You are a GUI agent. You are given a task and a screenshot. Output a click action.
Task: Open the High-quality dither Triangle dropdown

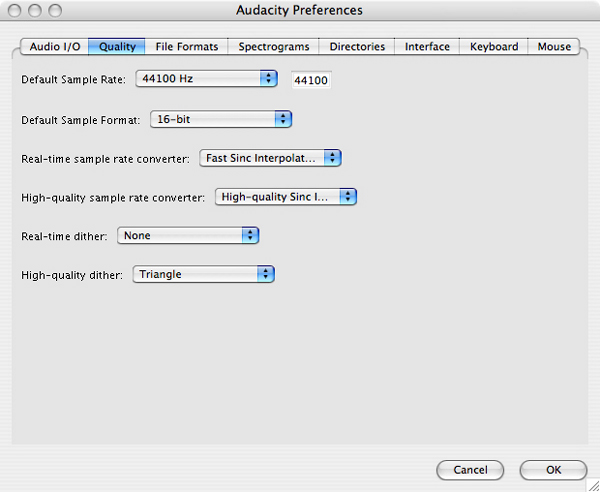tap(204, 274)
